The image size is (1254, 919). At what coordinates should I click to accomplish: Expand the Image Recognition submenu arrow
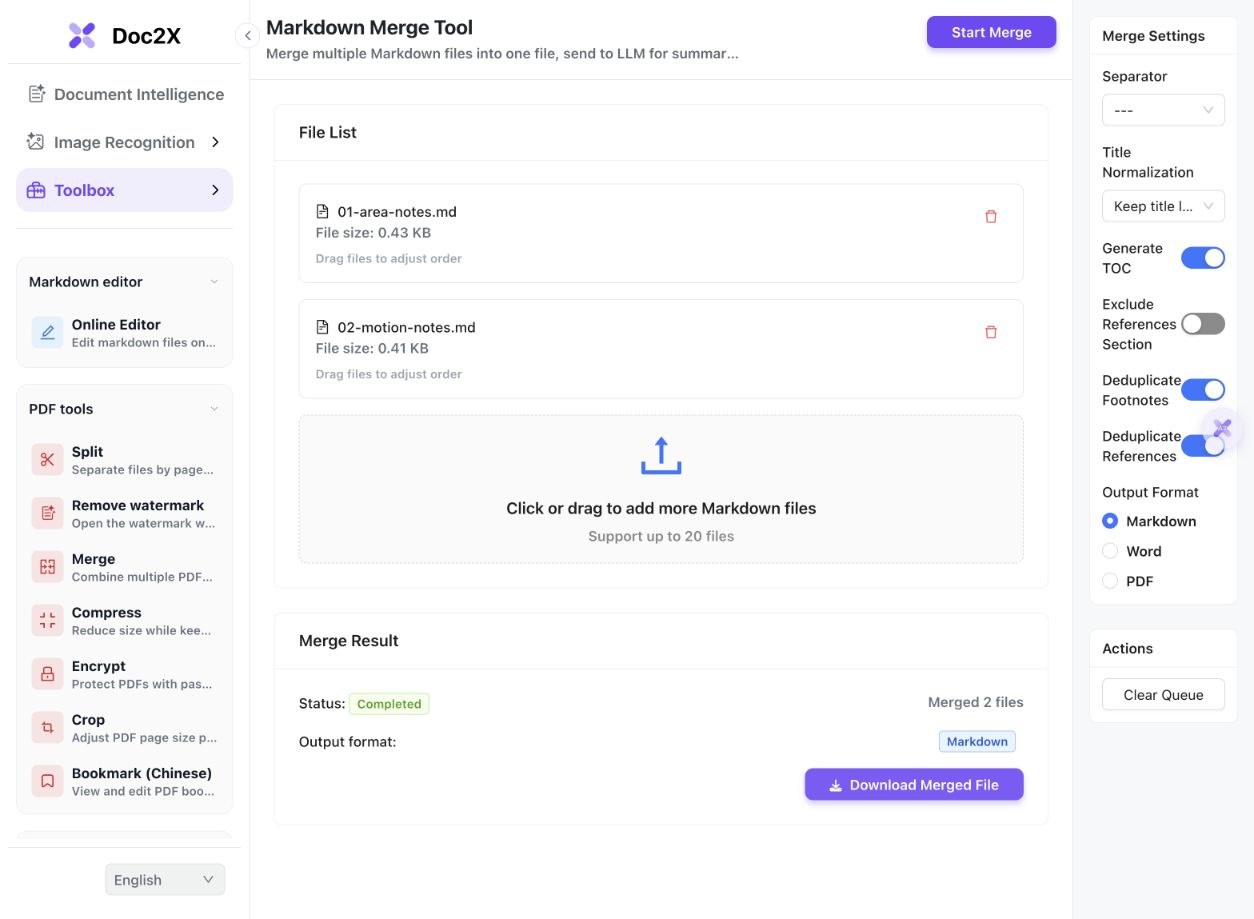(215, 142)
